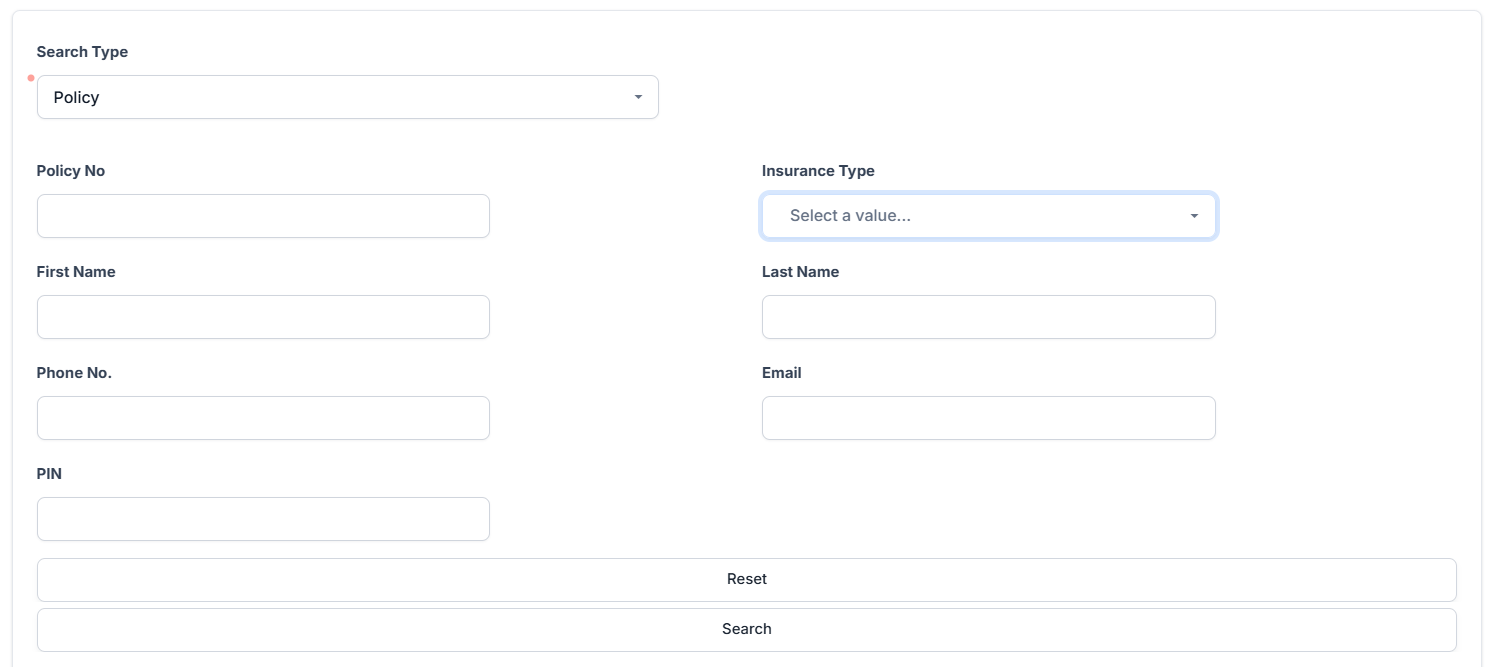Click the Last Name label
Viewport: 1499px width, 667px height.
tap(800, 272)
